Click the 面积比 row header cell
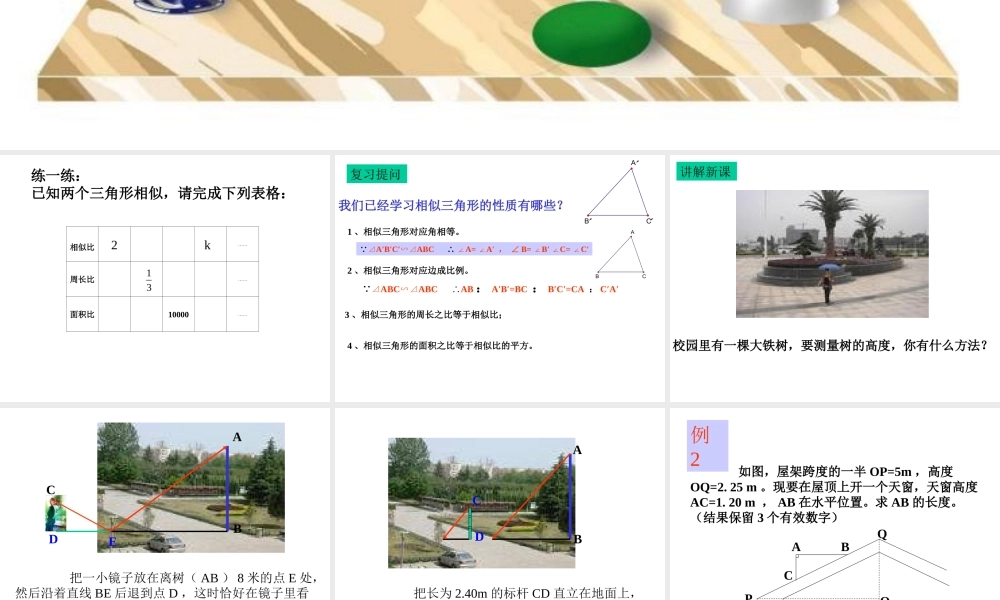Viewport: 1000px width, 600px height. click(x=82, y=314)
